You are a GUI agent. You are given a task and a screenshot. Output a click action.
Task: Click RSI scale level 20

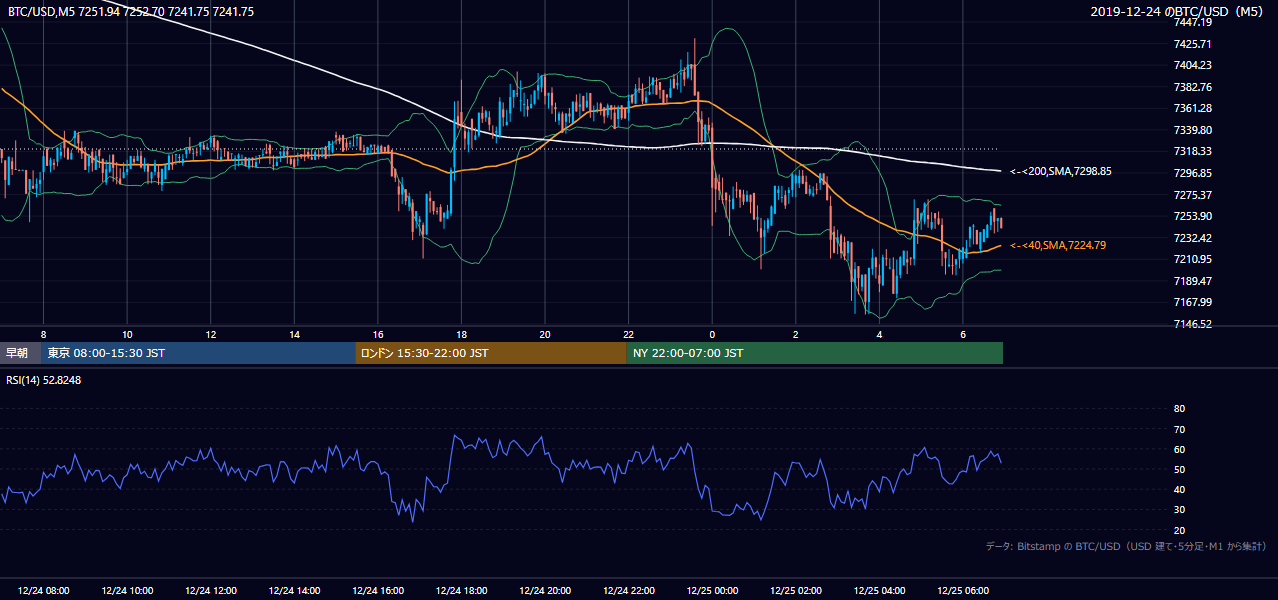(x=1179, y=530)
